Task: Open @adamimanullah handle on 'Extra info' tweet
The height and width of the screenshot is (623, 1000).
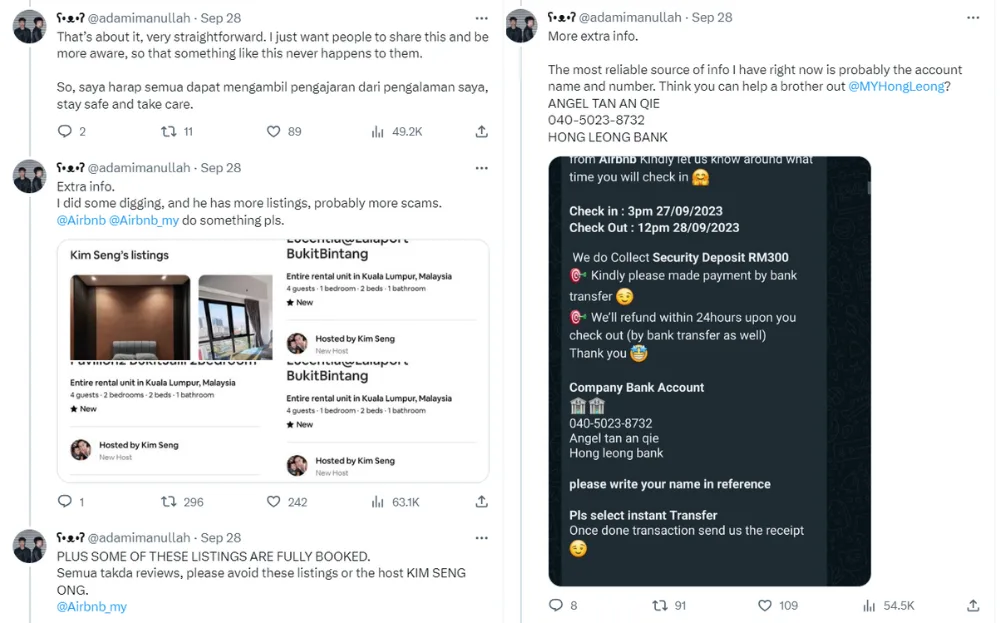Action: [141, 168]
